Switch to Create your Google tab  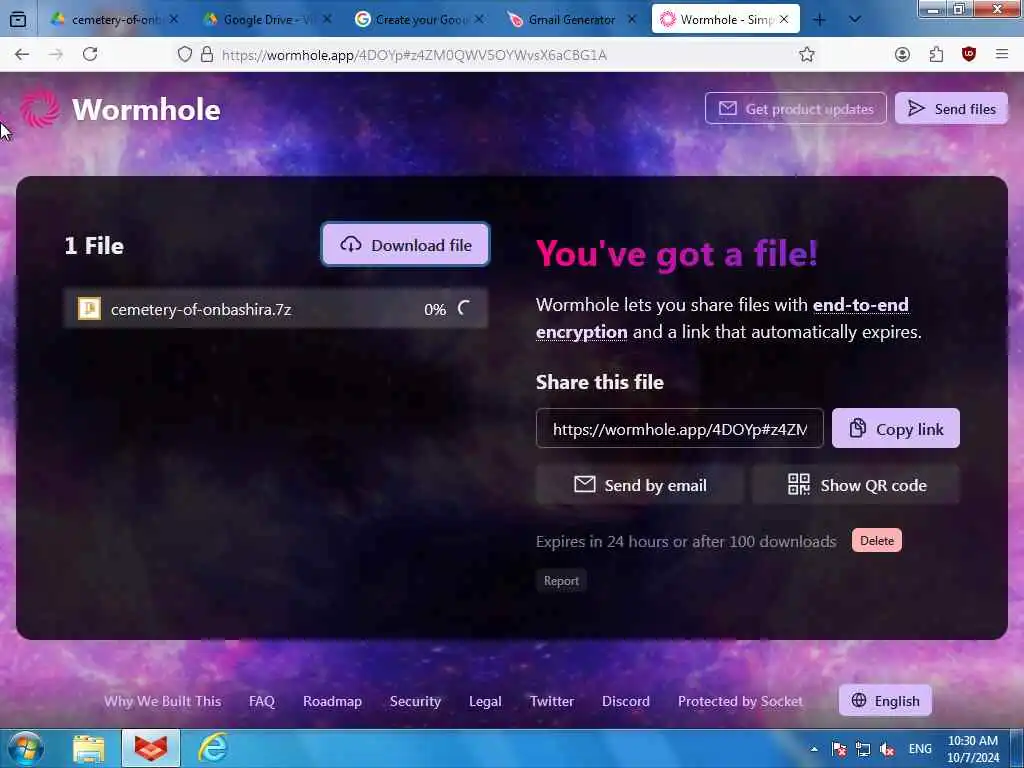coord(420,20)
